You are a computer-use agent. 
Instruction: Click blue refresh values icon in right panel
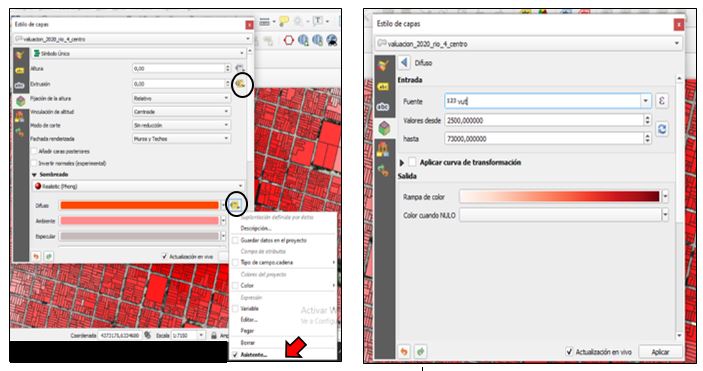point(662,129)
